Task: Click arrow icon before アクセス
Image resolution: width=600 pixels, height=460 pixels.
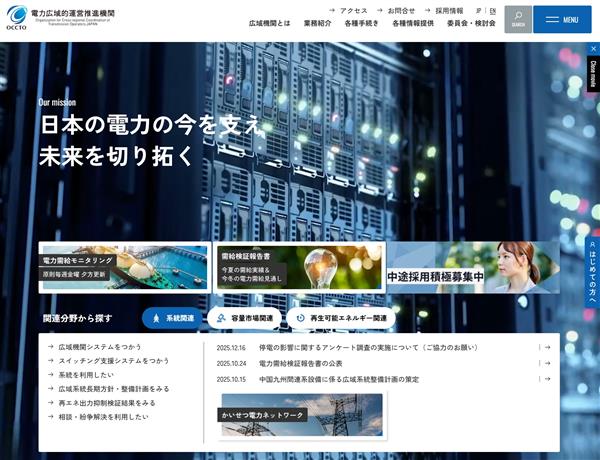Action: pos(332,10)
